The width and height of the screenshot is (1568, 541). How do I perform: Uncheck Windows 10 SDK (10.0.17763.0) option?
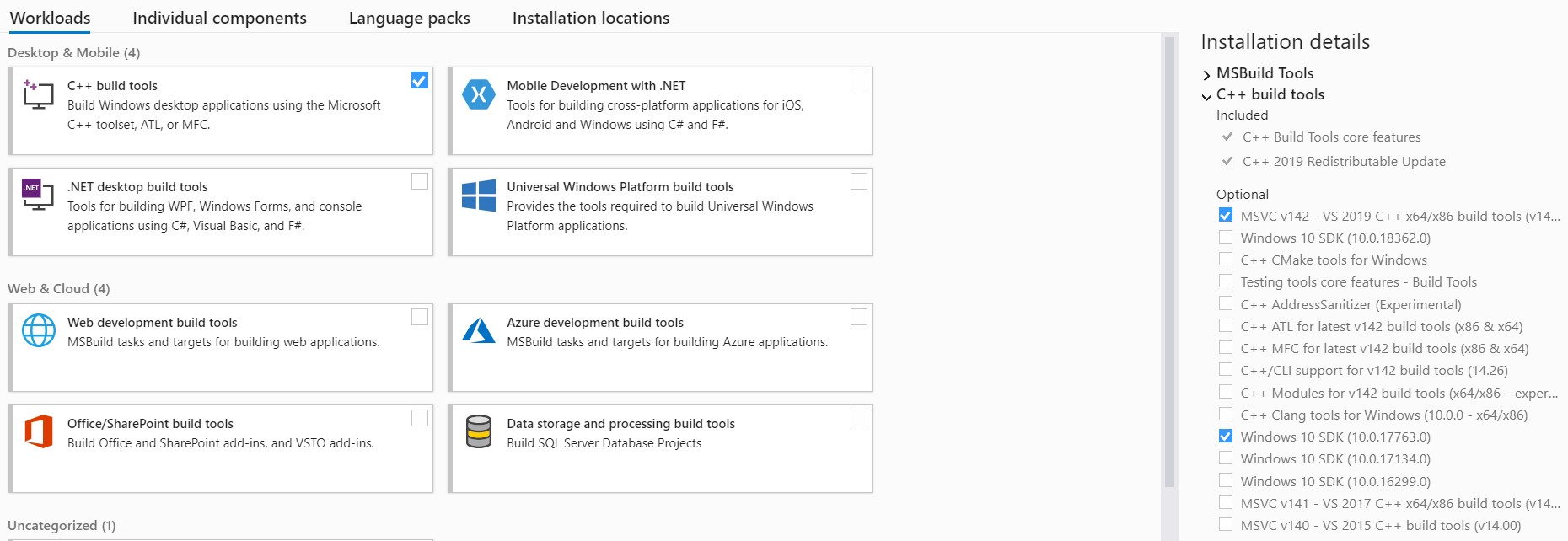point(1226,437)
